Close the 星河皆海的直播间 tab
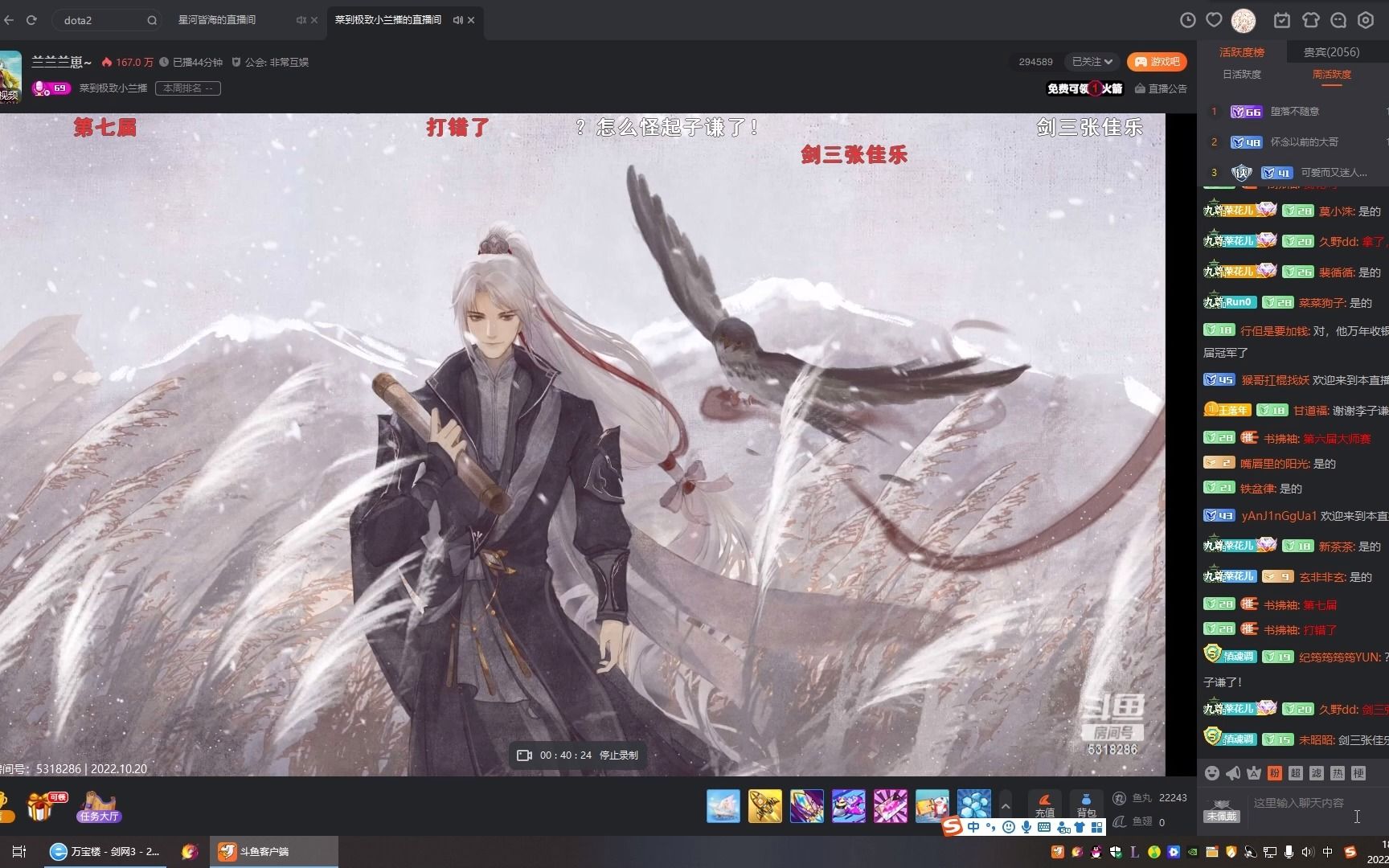The width and height of the screenshot is (1389, 868). (x=314, y=20)
